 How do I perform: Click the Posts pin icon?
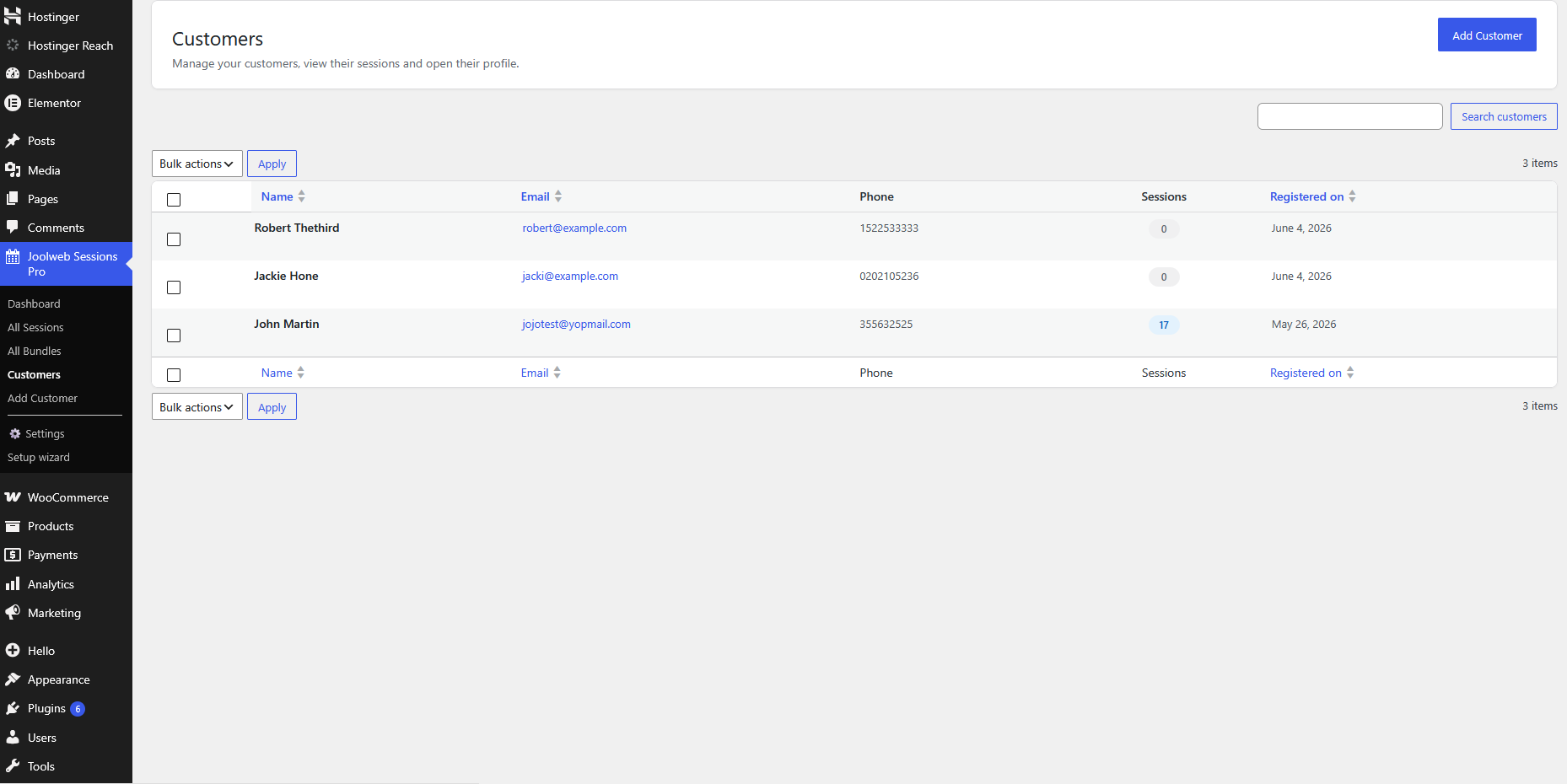13,141
